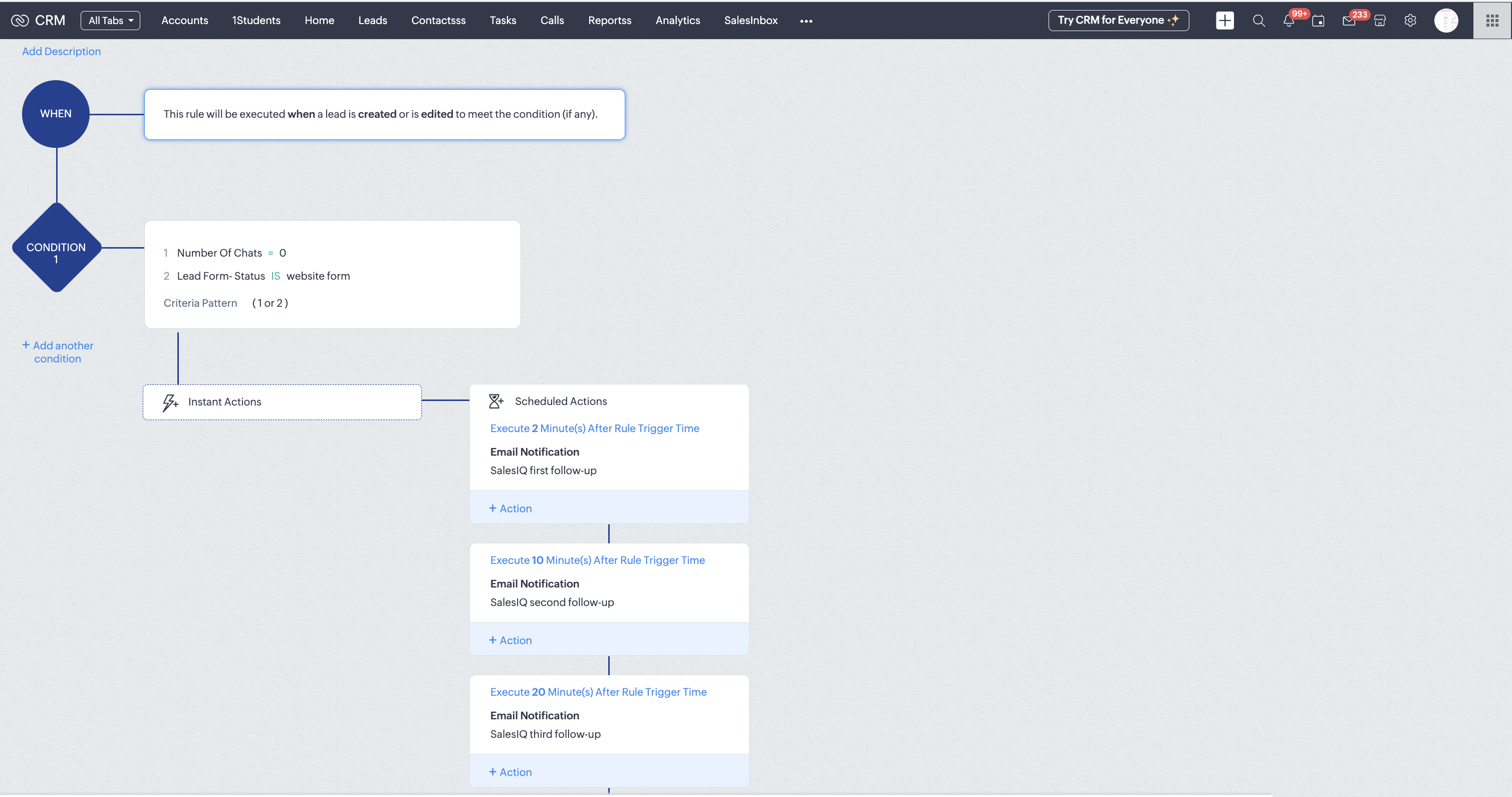Switch to the Analytics tab
The width and height of the screenshot is (1512, 797).
pyautogui.click(x=677, y=21)
